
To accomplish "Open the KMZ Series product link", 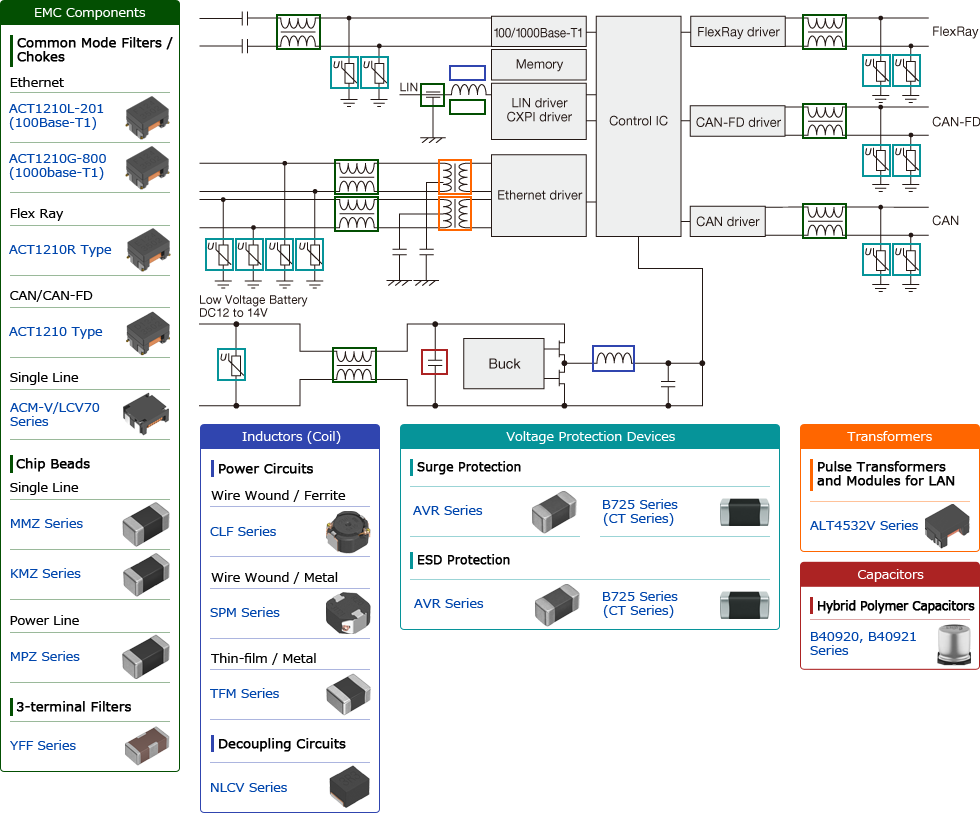I will [x=45, y=573].
